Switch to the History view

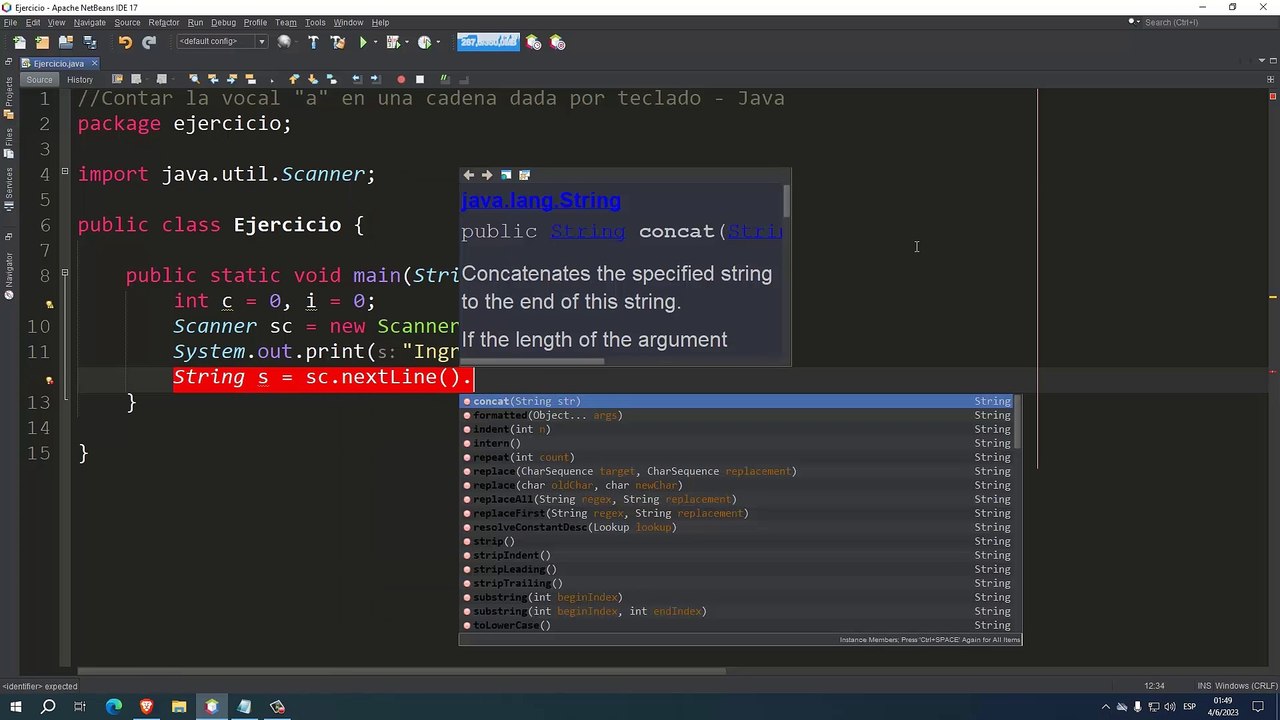(80, 79)
